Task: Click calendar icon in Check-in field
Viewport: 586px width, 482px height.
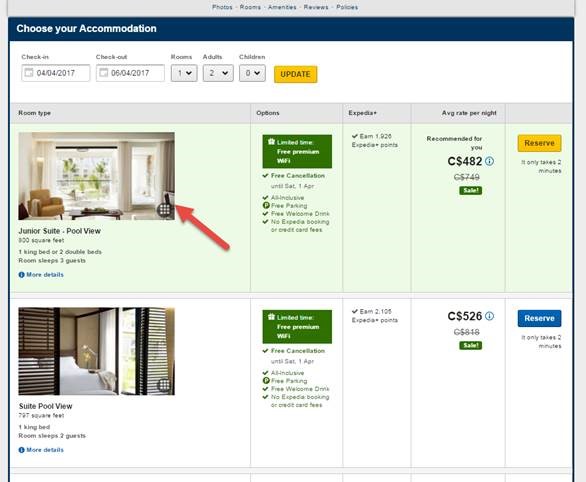Action: click(x=29, y=72)
